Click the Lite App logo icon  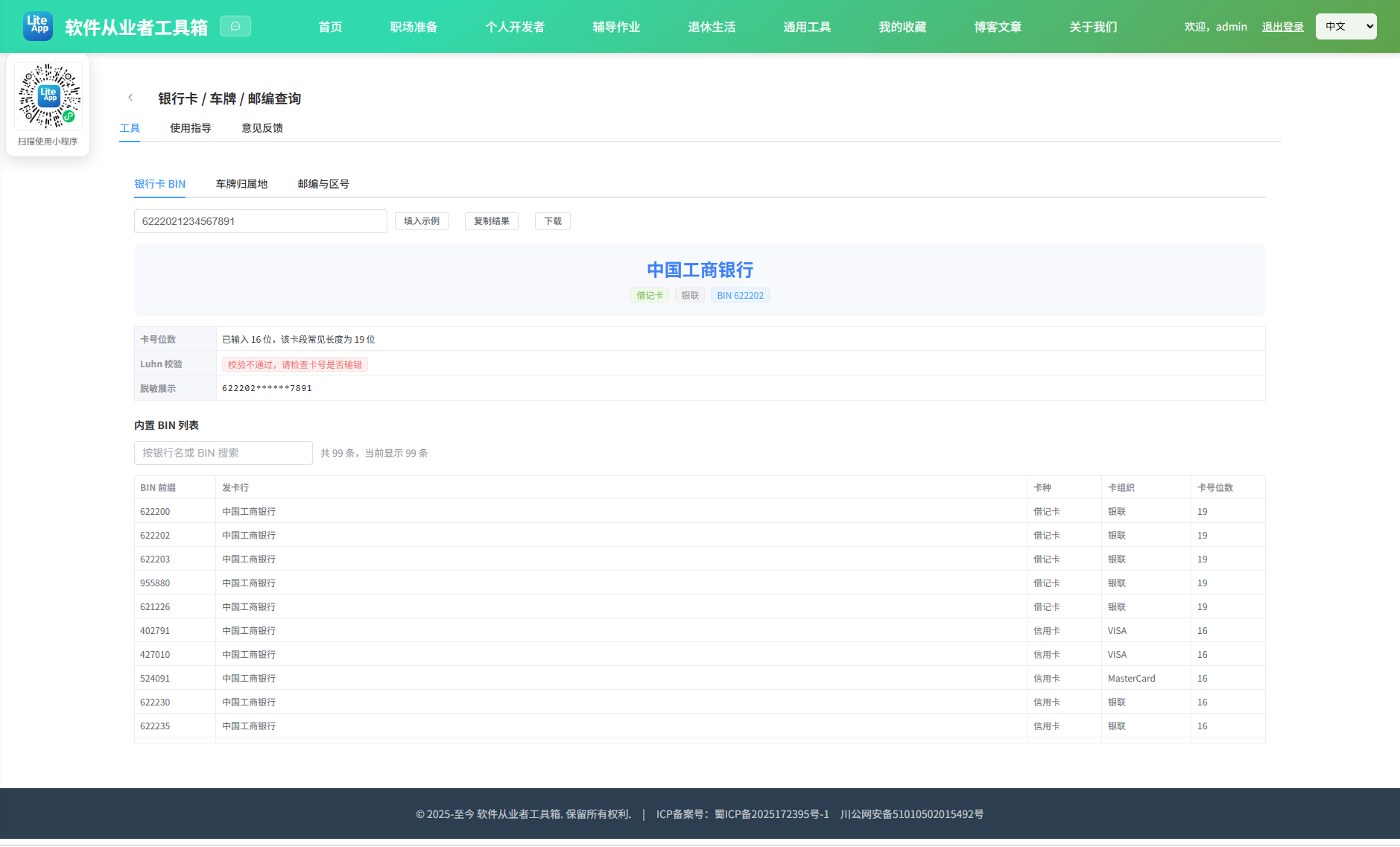pos(38,26)
